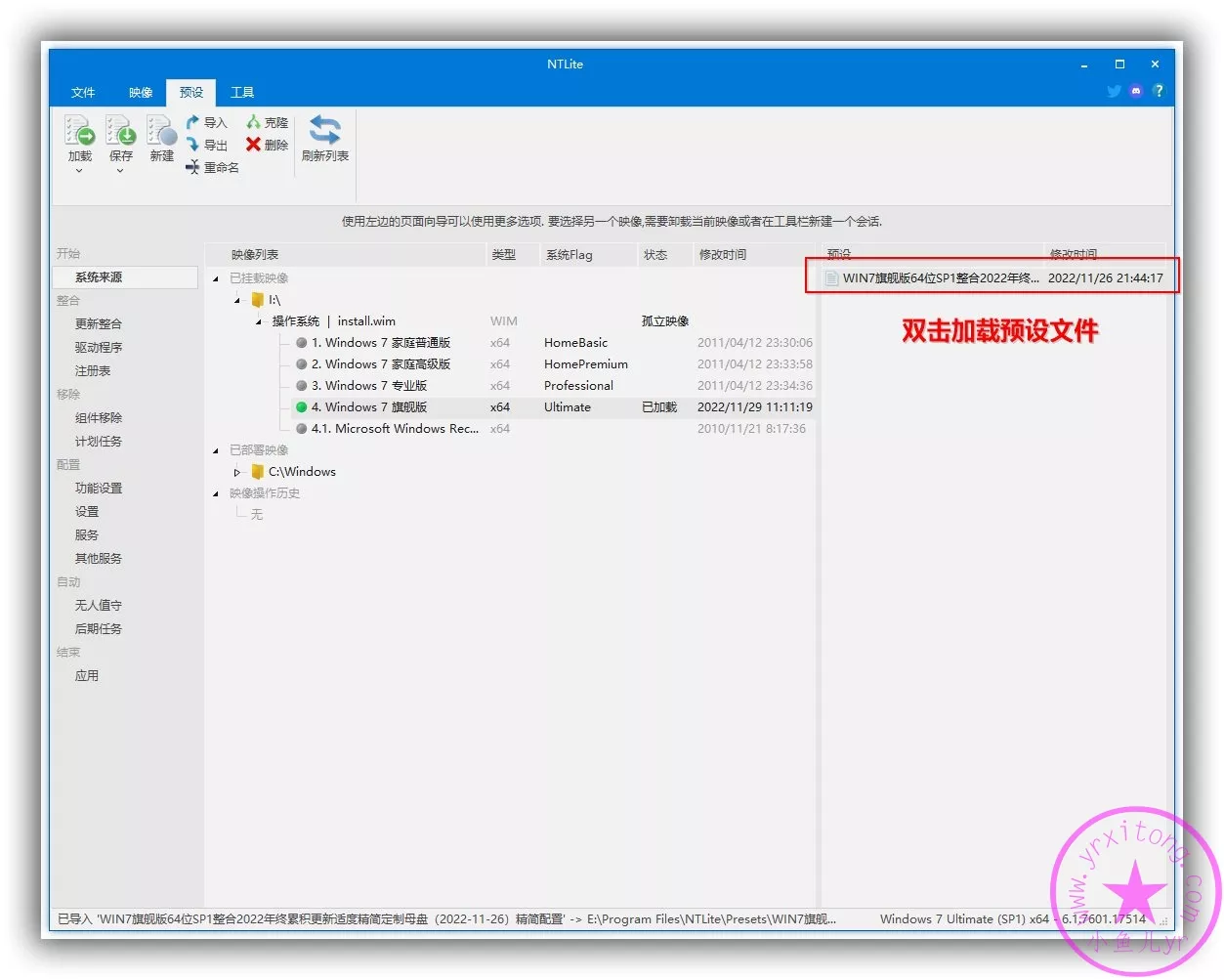The width and height of the screenshot is (1224, 980).
Task: Click the red X 删除 delete button
Action: [x=267, y=145]
